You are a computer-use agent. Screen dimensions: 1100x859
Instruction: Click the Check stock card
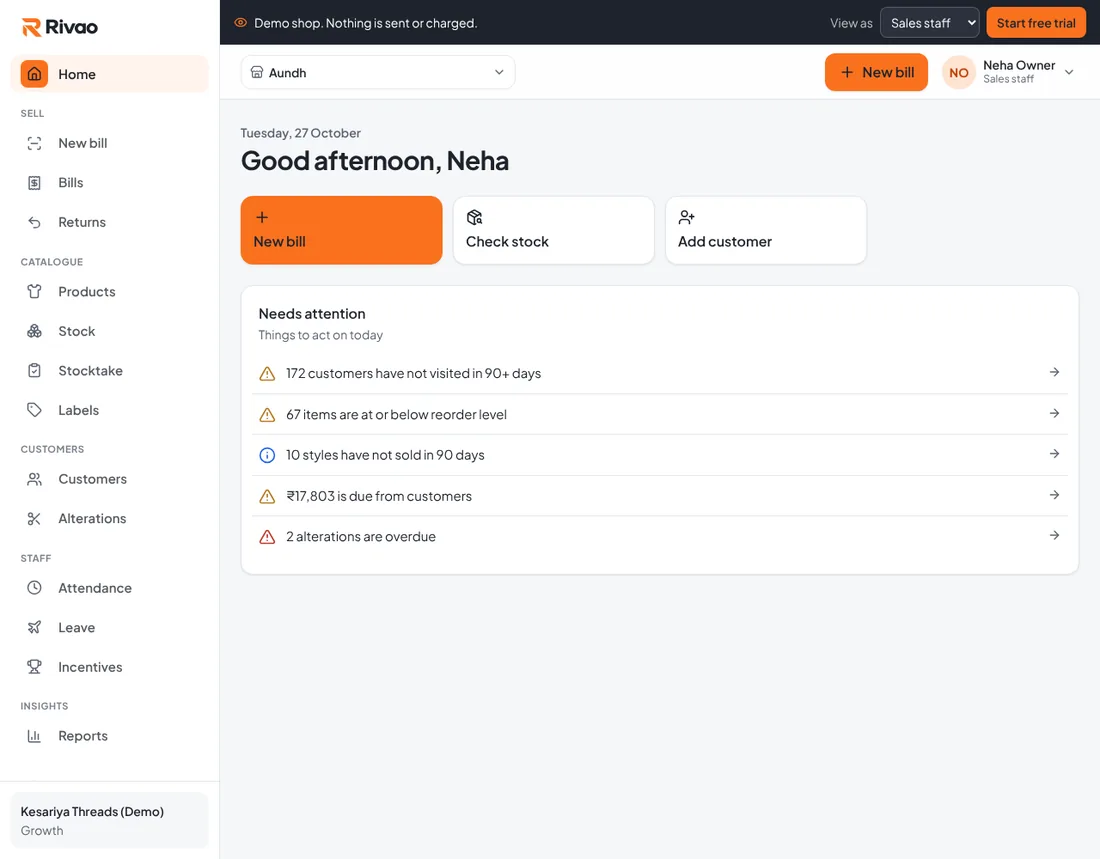point(554,230)
